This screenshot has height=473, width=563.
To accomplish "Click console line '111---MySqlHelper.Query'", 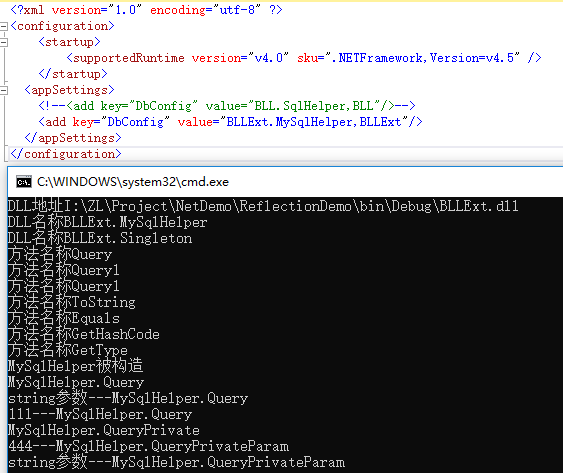I will (x=100, y=414).
